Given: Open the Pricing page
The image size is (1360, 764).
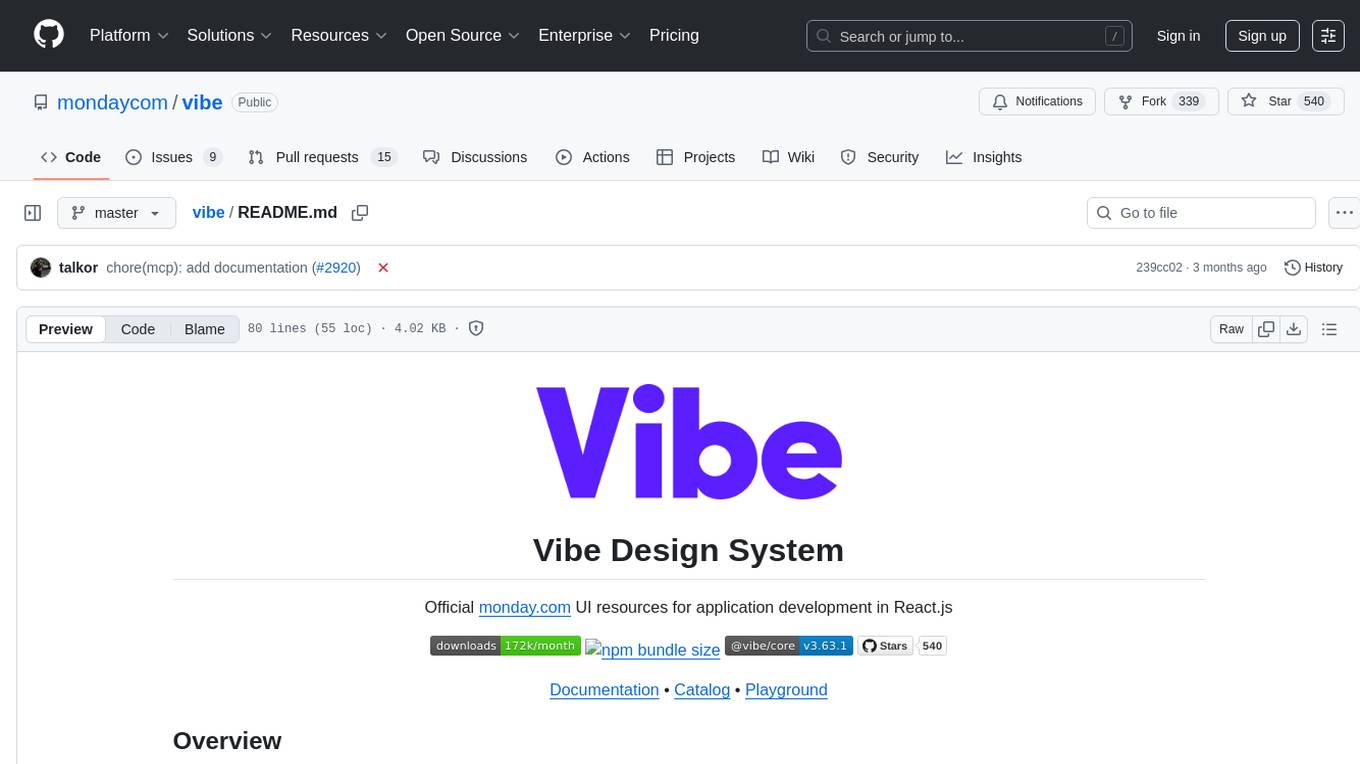Looking at the screenshot, I should pyautogui.click(x=674, y=35).
